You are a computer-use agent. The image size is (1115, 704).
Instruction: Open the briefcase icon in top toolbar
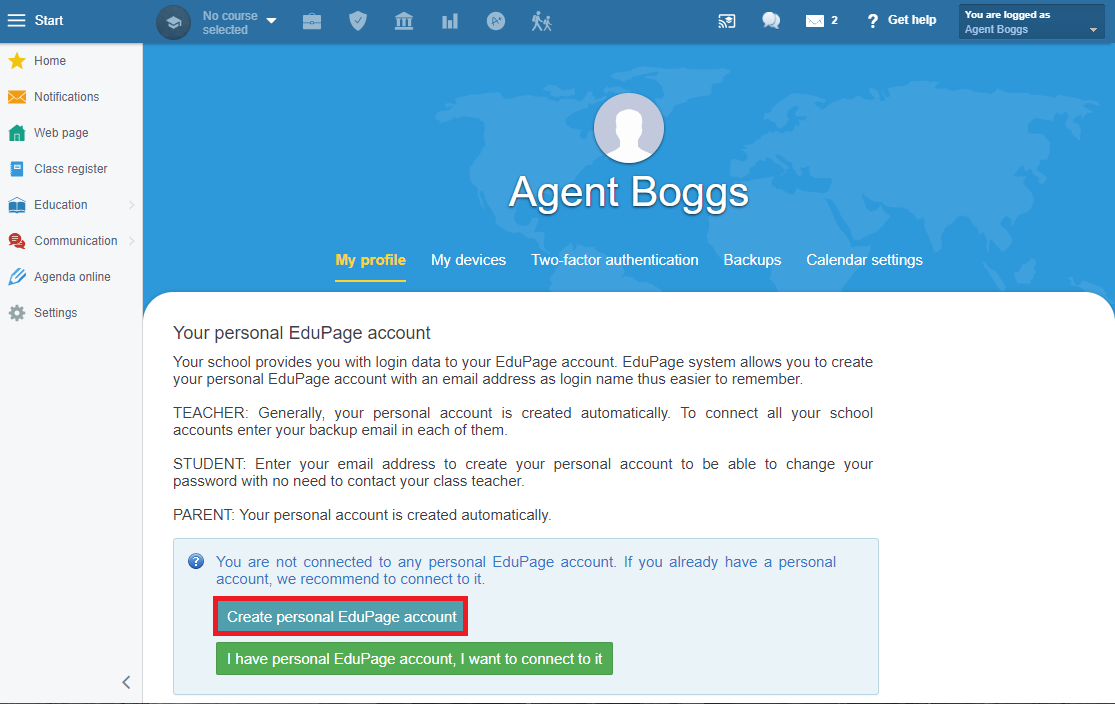(x=311, y=21)
